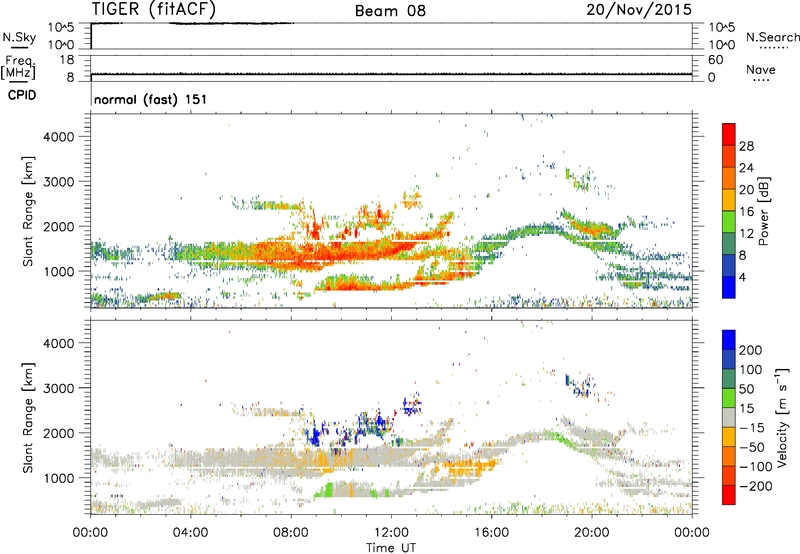Click light green Power segment between 12 and 16

pos(729,222)
